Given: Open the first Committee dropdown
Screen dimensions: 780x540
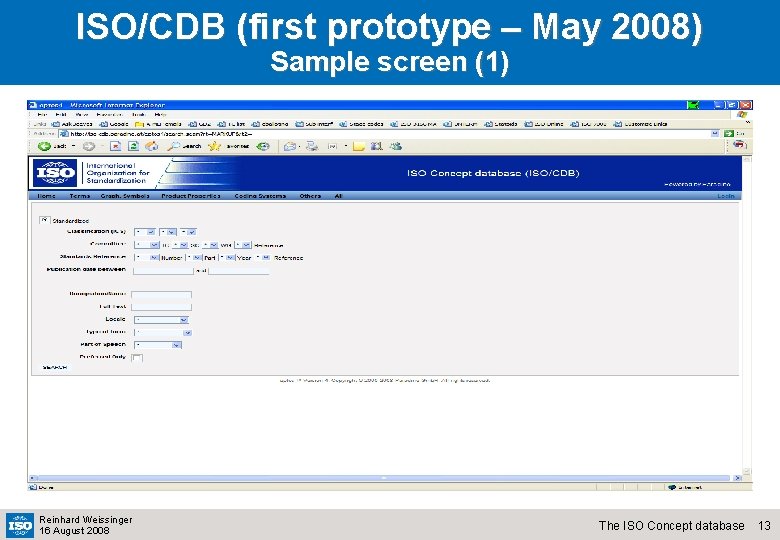Looking at the screenshot, I should 147,245.
